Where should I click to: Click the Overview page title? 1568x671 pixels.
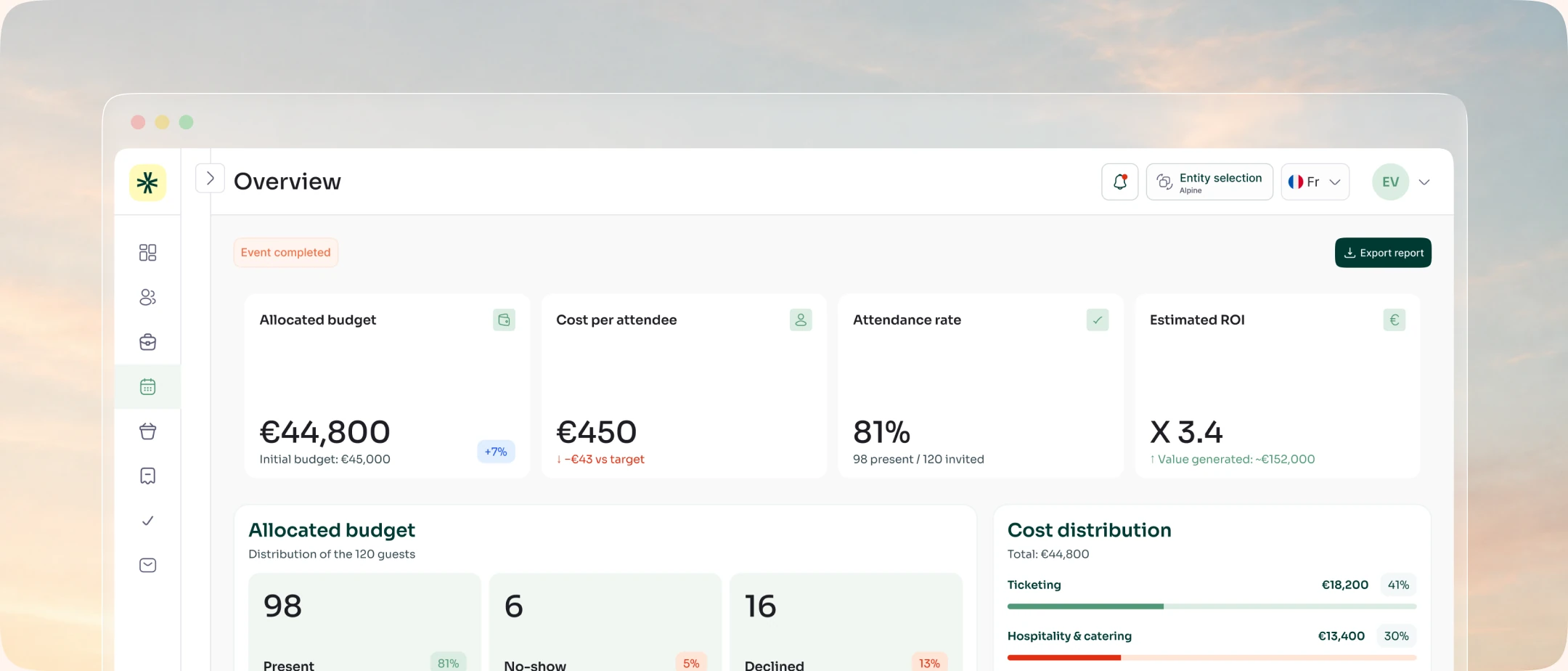click(287, 182)
